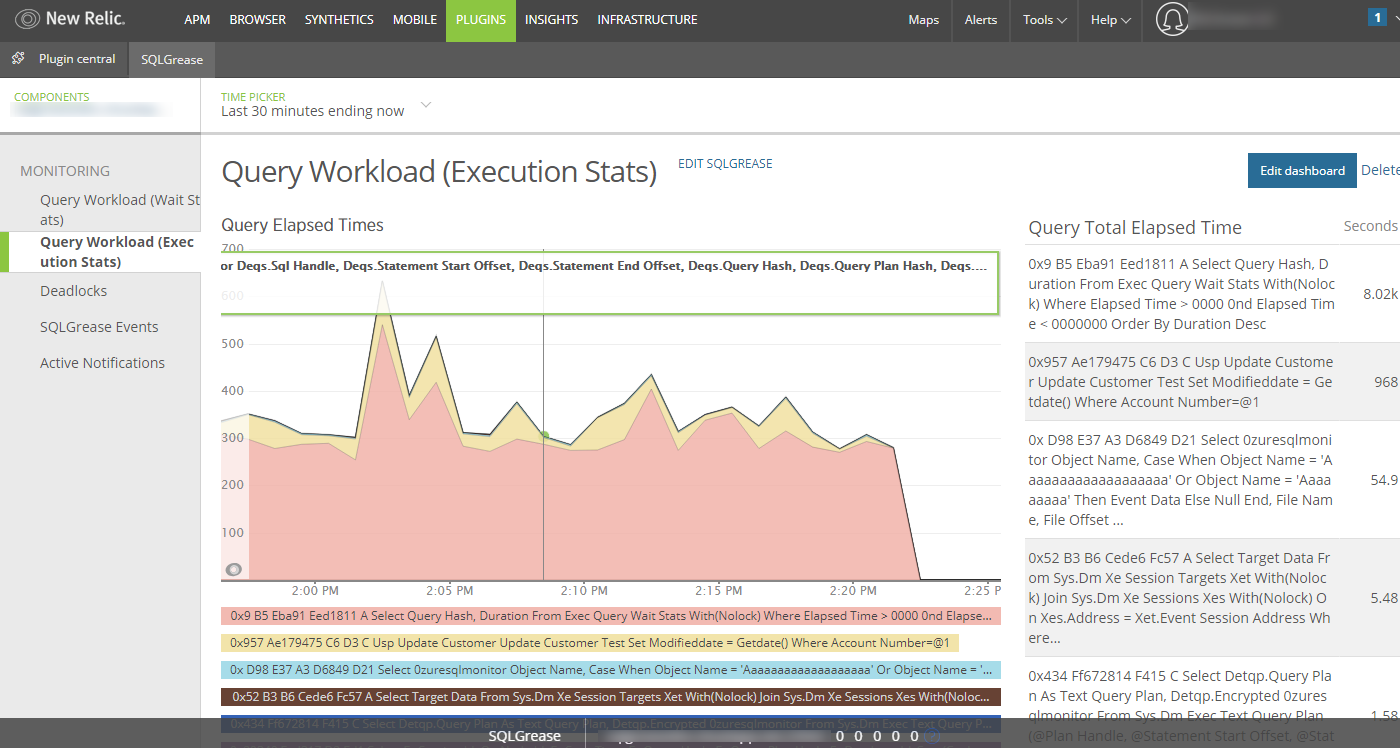Select Query Workload (Execution Stats) item
Image resolution: width=1400 pixels, height=748 pixels.
click(x=117, y=252)
